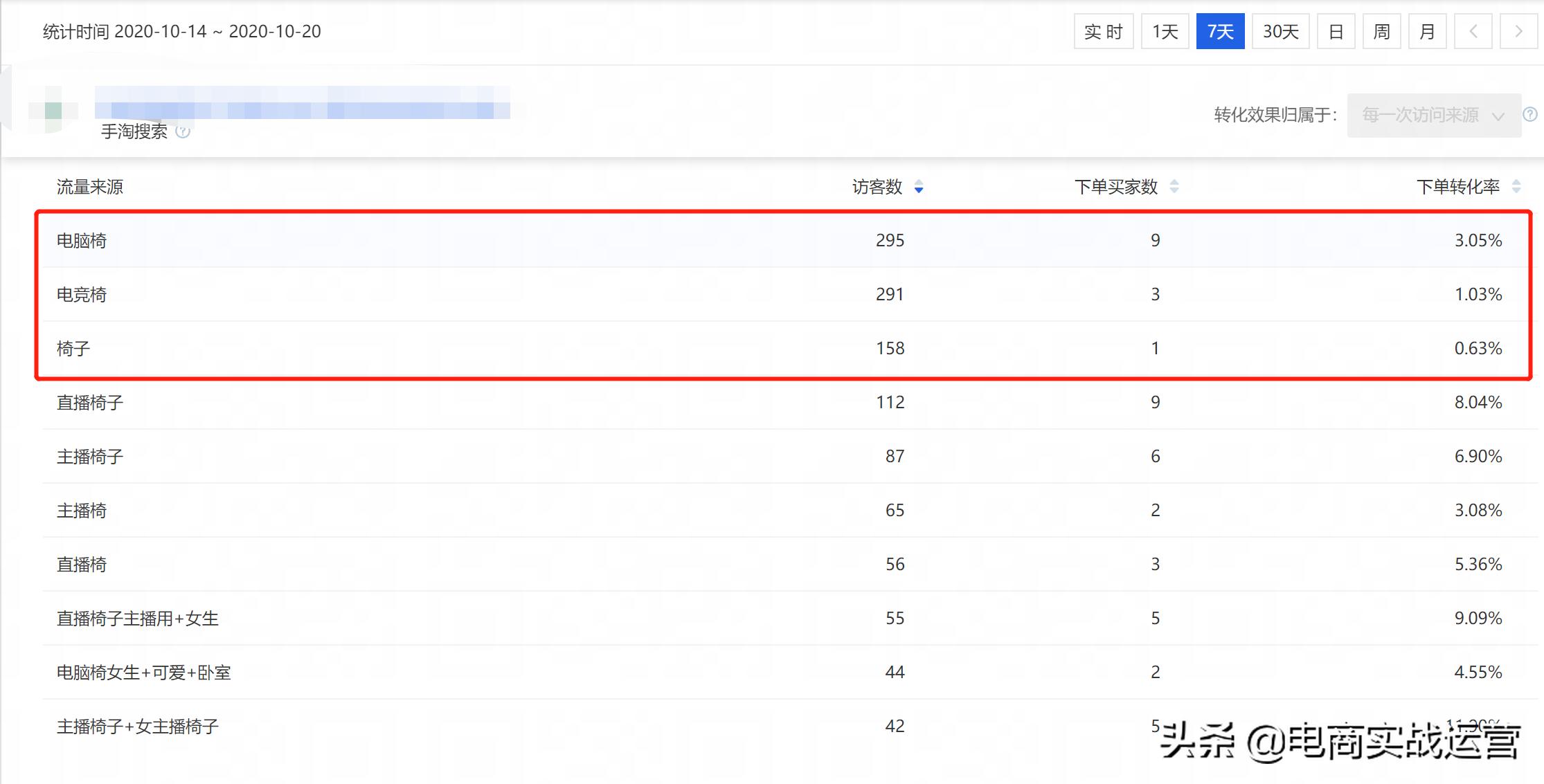Click help icon next to 手淘搜索
The width and height of the screenshot is (1544, 784).
click(x=183, y=131)
